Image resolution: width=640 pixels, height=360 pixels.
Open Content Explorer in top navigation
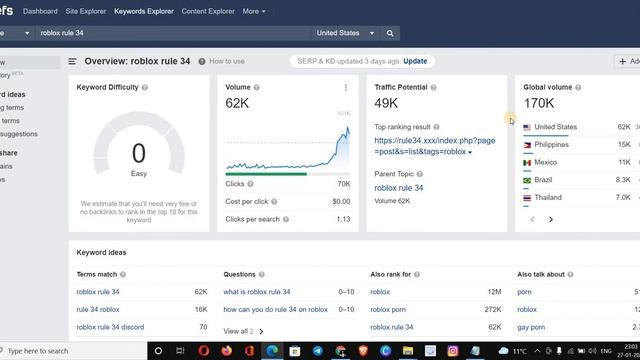[208, 11]
